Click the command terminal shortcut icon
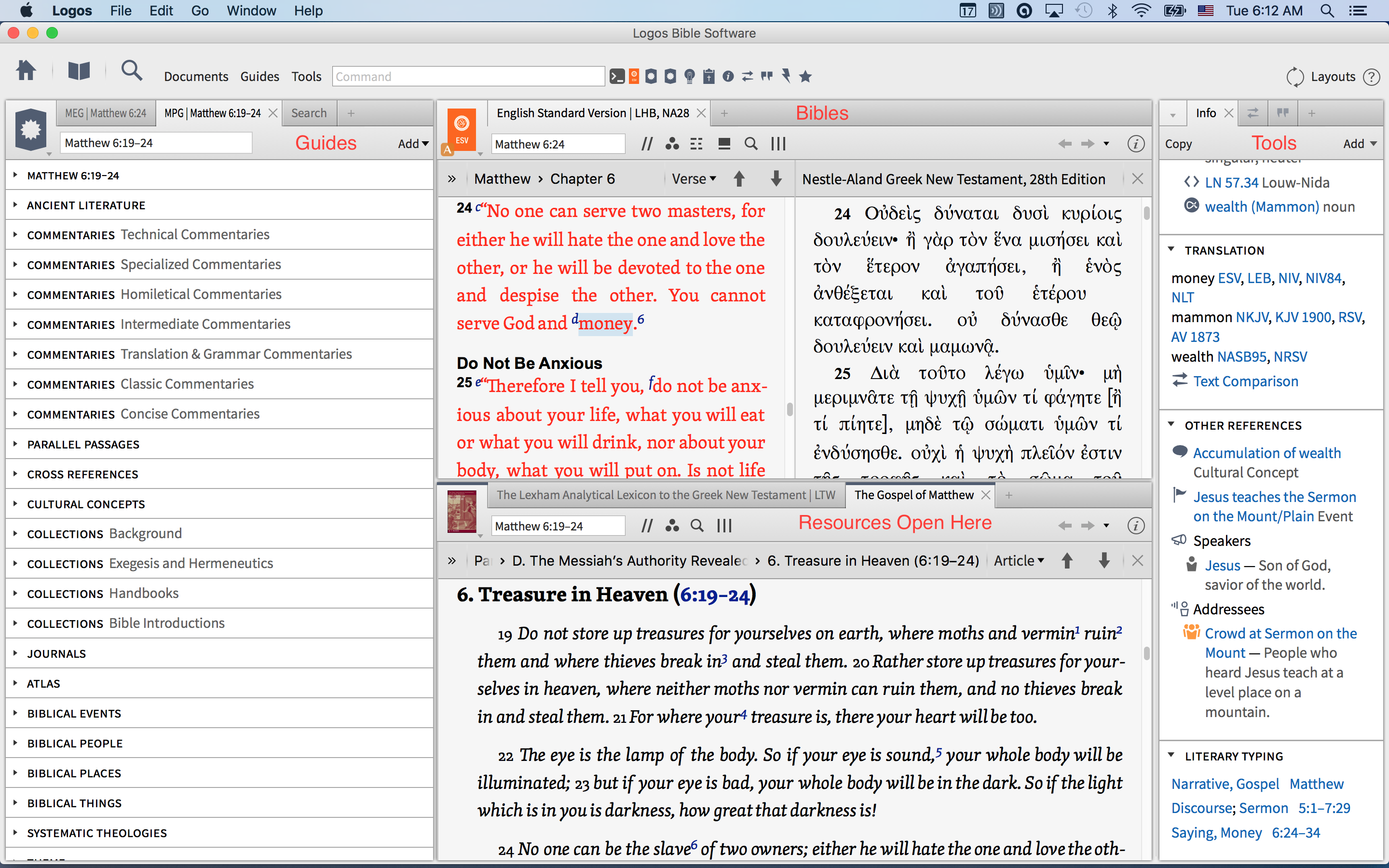This screenshot has height=868, width=1389. (x=617, y=76)
